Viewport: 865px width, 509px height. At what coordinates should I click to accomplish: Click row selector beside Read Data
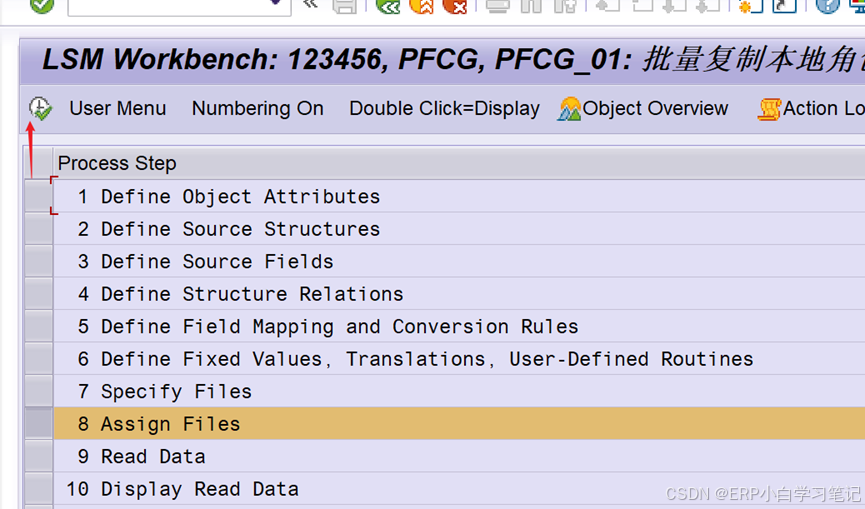(39, 457)
